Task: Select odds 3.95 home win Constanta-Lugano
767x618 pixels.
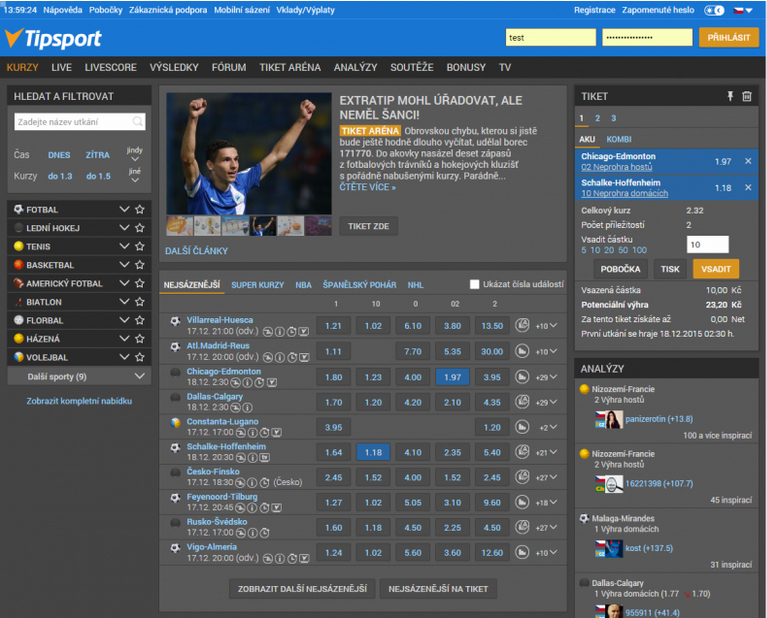Action: coord(334,427)
